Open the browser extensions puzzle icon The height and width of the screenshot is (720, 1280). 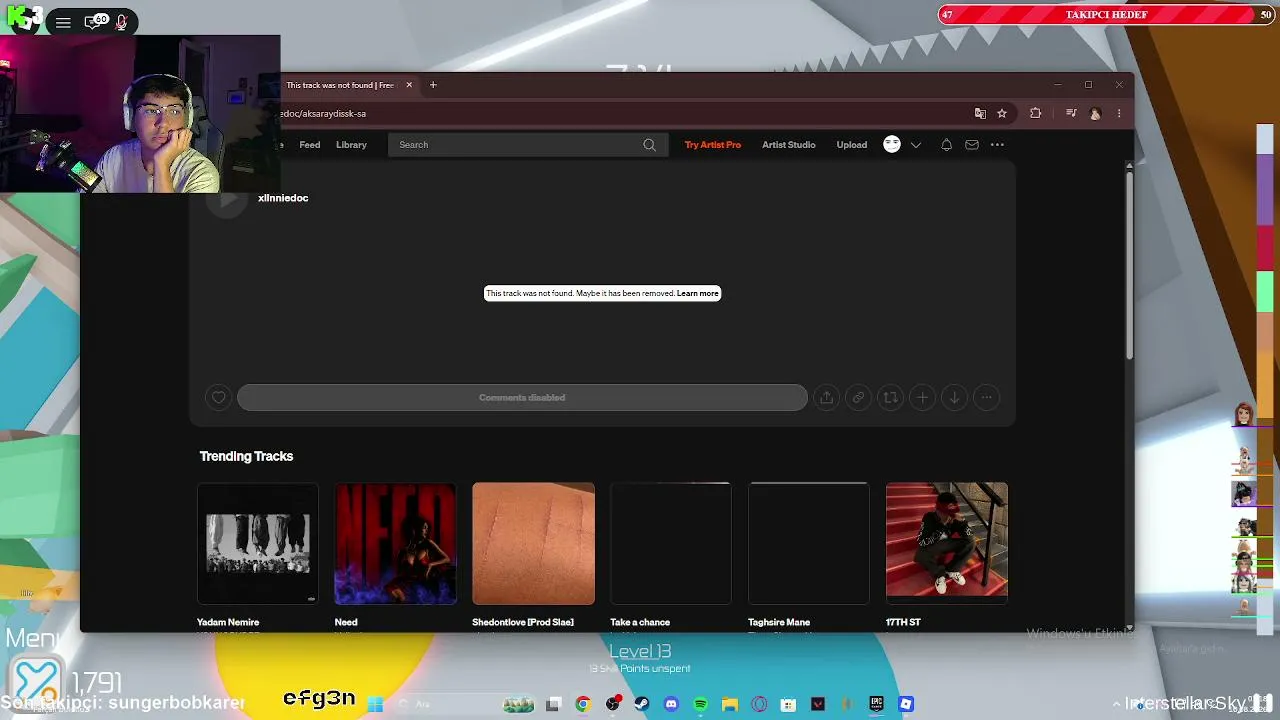tap(1035, 114)
